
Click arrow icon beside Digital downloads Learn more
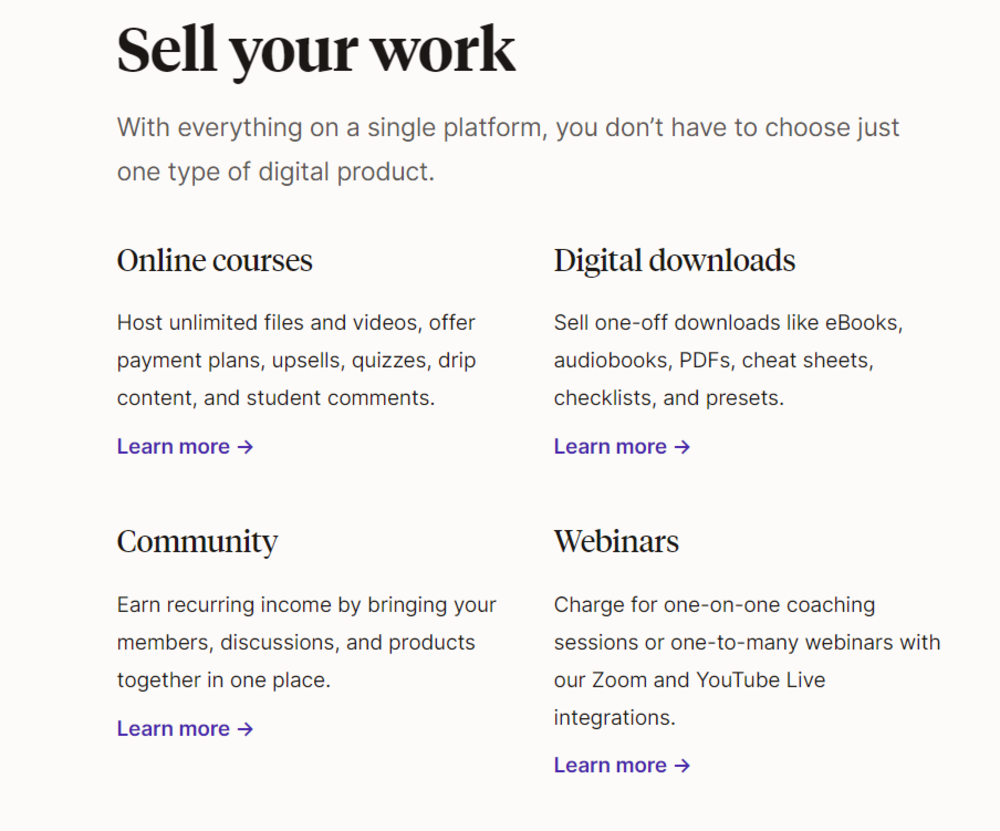coord(682,447)
